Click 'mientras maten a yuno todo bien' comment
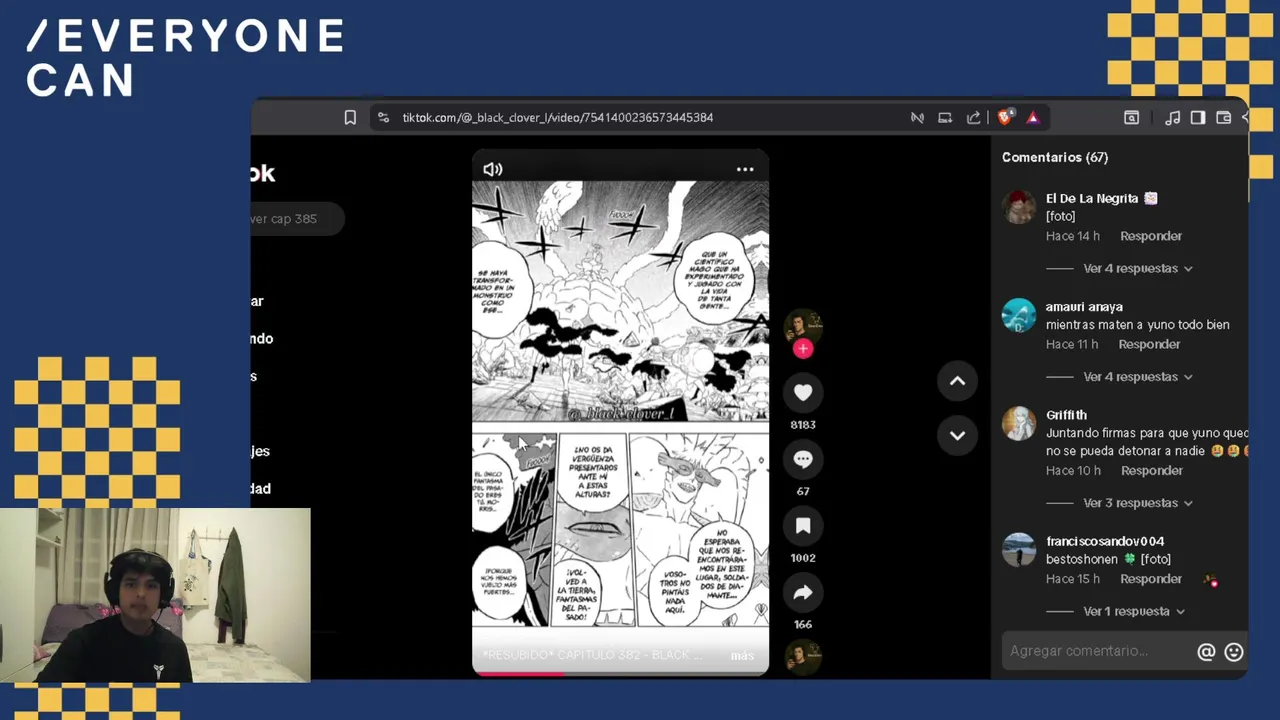This screenshot has width=1280, height=720. pos(1138,325)
